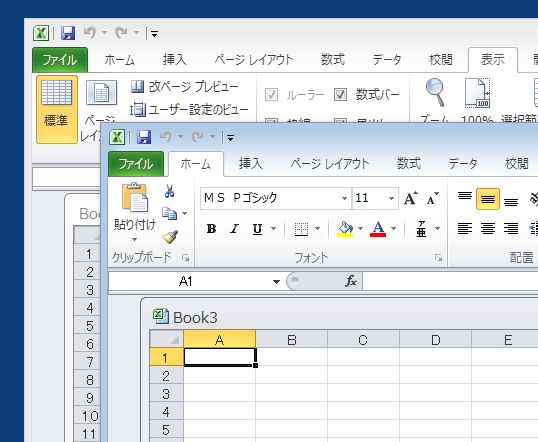This screenshot has width=538, height=442.
Task: Click the Name Box showing A1
Action: pyautogui.click(x=190, y=282)
